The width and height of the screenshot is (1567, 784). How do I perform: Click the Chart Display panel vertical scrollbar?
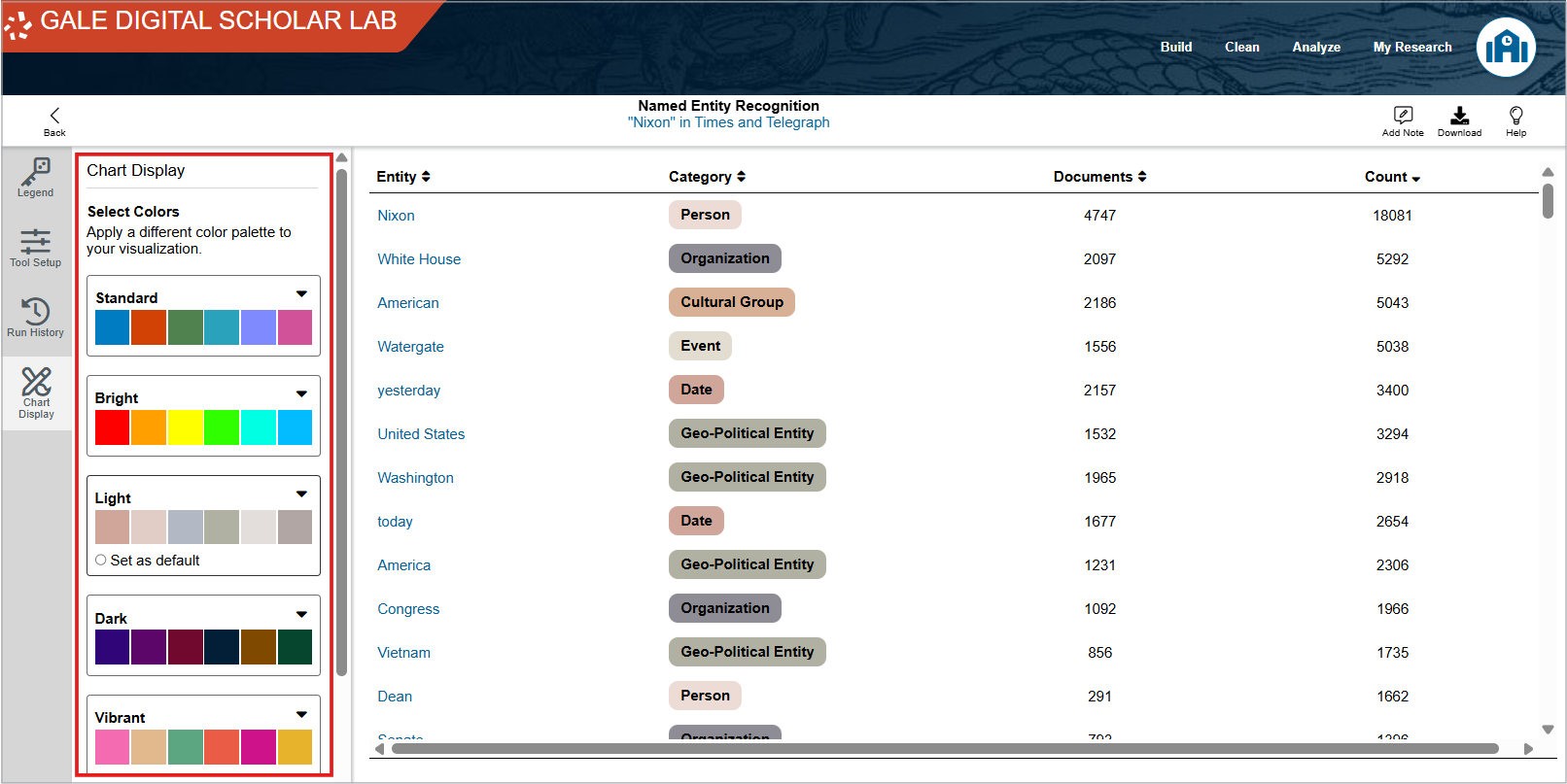pos(341,423)
